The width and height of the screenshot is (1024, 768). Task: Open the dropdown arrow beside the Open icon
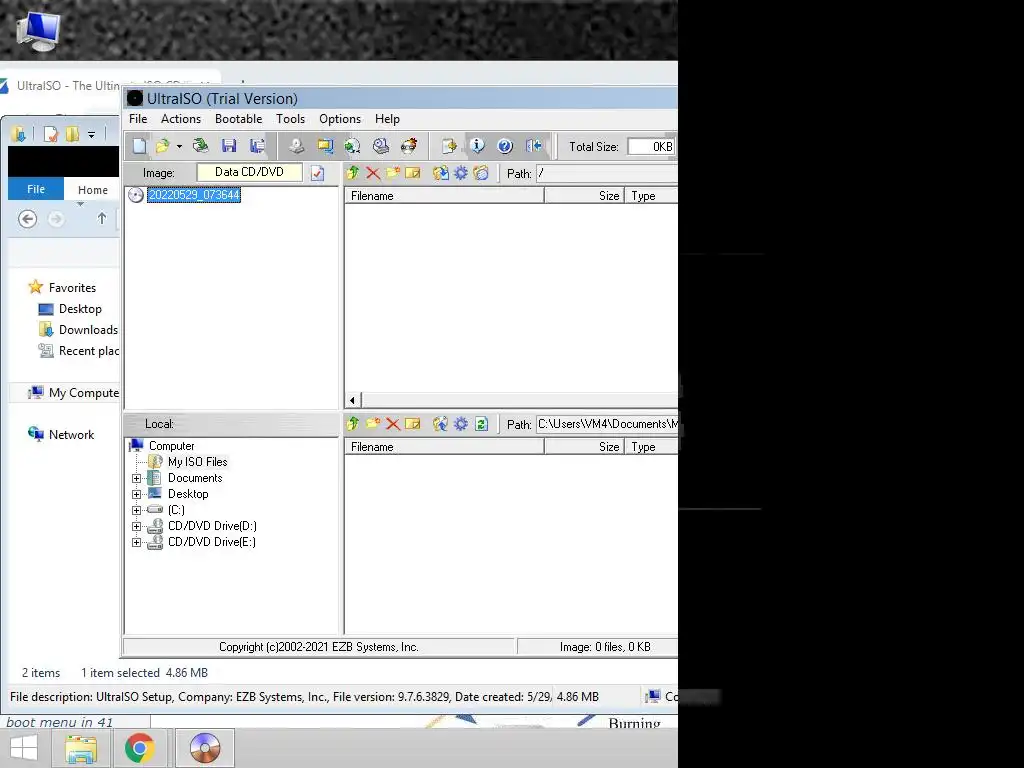point(179,146)
